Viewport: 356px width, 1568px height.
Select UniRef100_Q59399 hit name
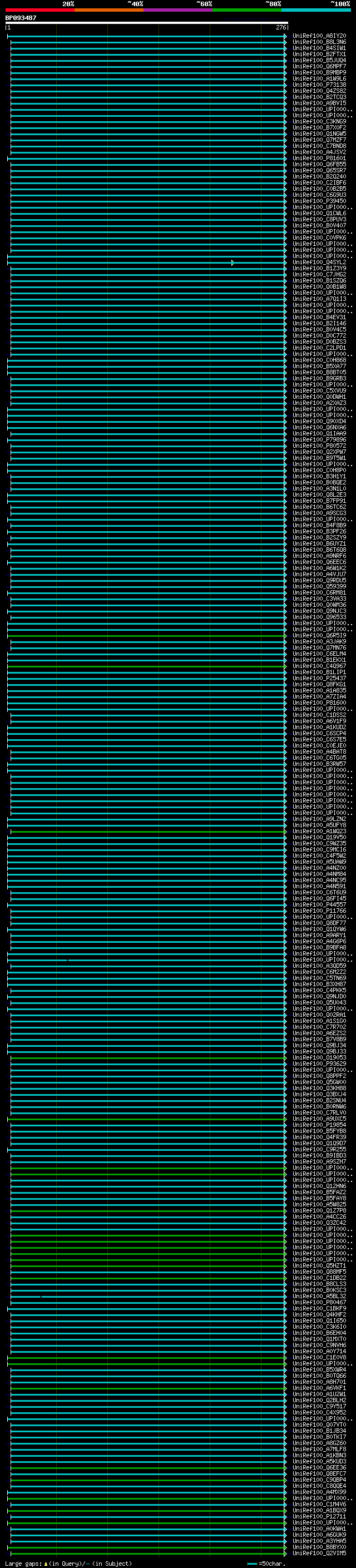tap(319, 586)
